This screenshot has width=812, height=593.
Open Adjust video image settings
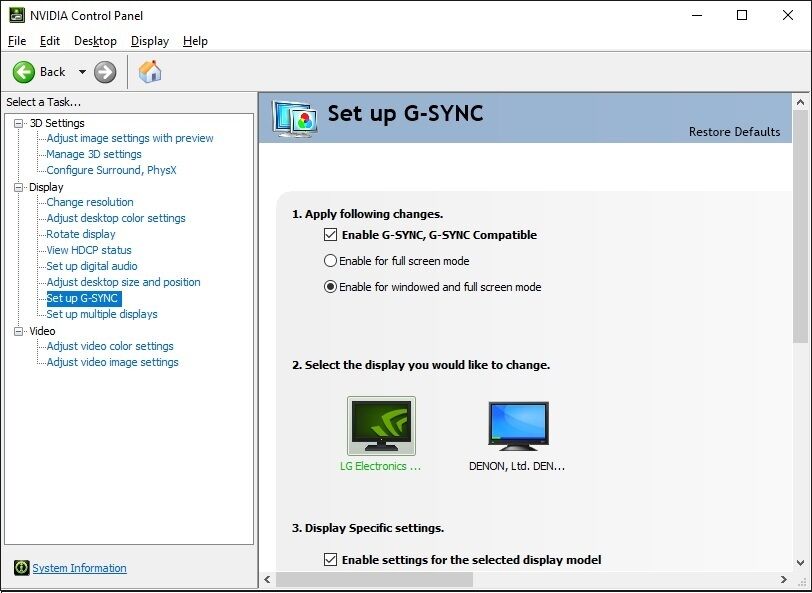[112, 362]
